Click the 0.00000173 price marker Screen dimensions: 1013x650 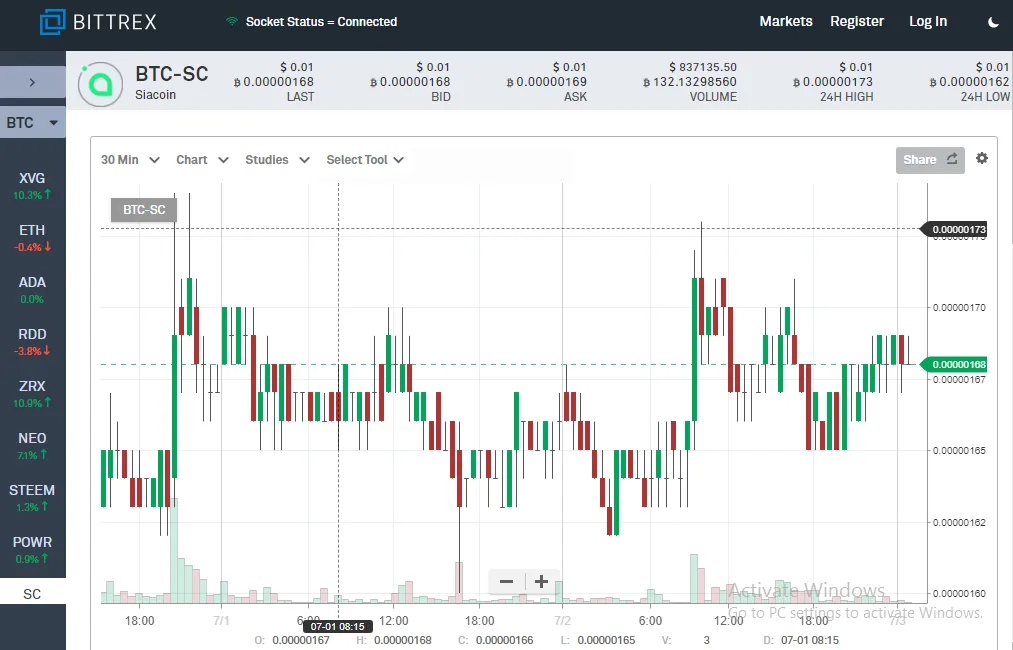click(954, 229)
